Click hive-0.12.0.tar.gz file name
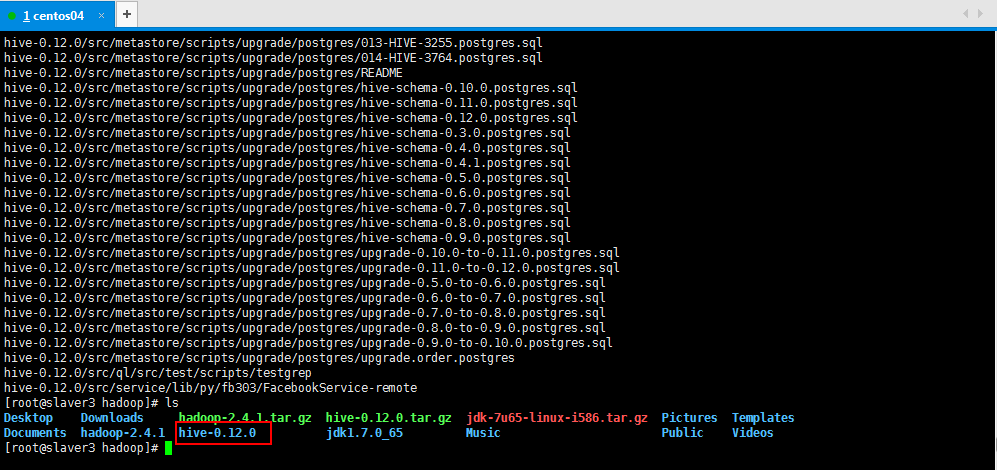Image resolution: width=997 pixels, height=470 pixels. coord(388,418)
